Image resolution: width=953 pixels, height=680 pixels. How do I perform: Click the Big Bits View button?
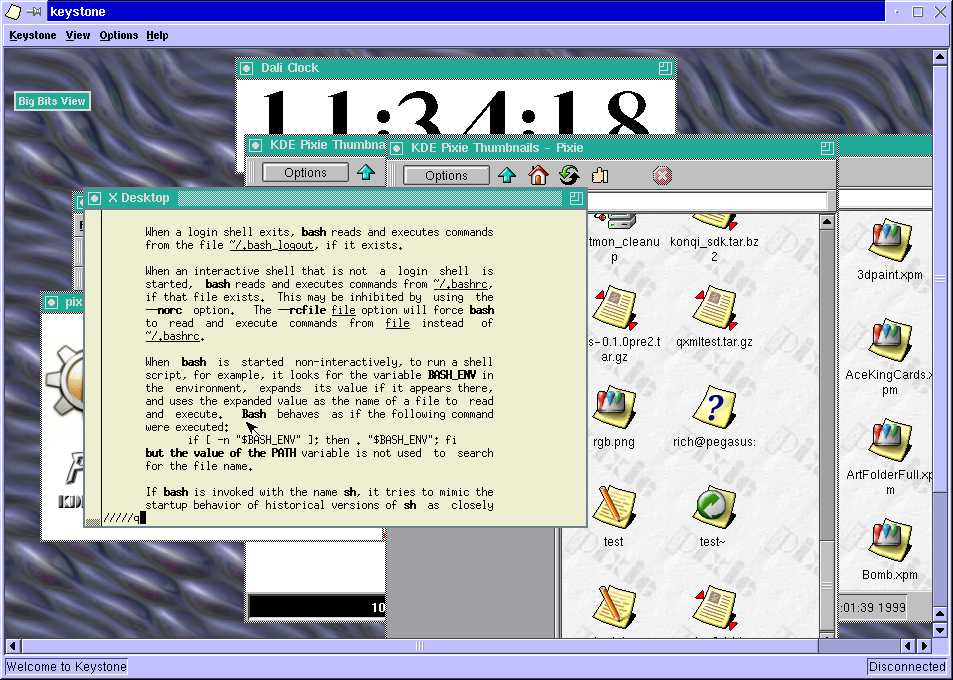point(52,101)
